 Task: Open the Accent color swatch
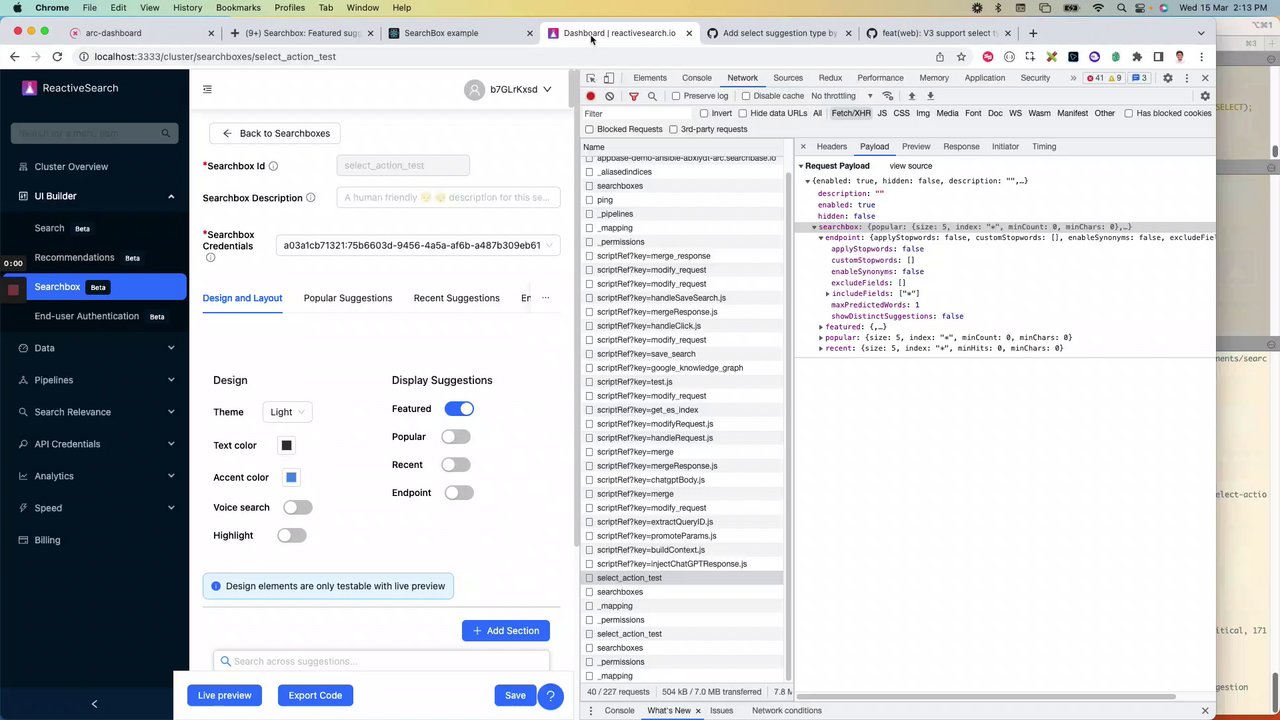coord(291,477)
